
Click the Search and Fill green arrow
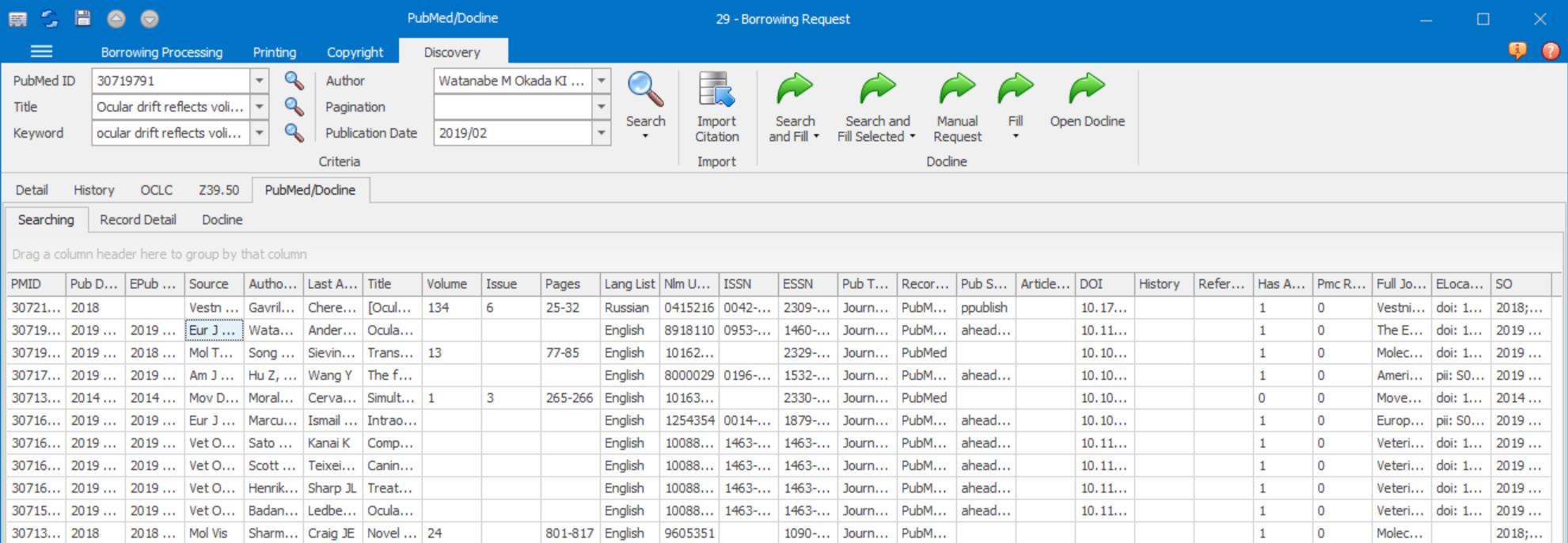tap(794, 89)
